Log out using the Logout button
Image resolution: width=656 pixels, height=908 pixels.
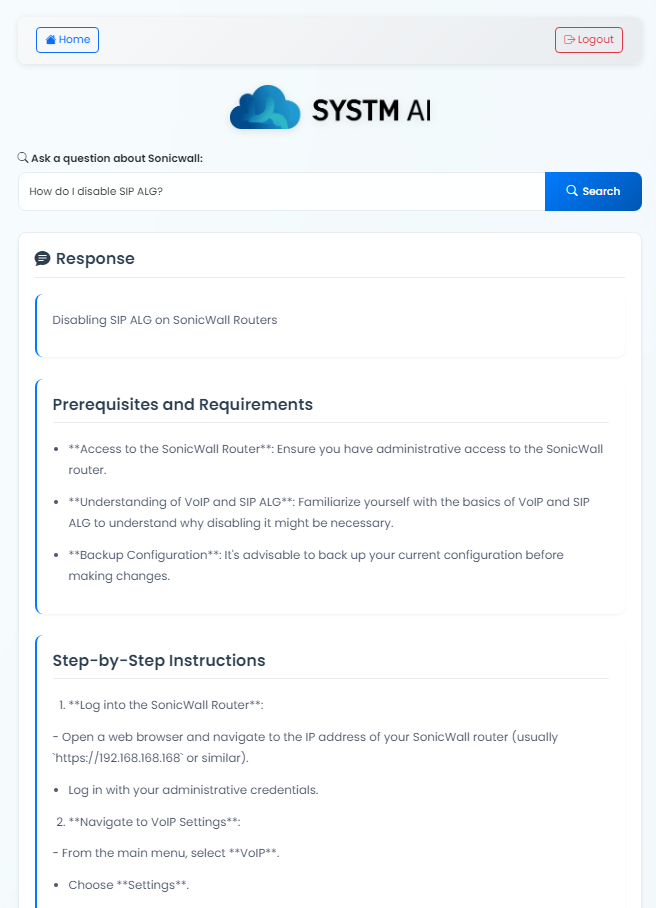pyautogui.click(x=589, y=40)
